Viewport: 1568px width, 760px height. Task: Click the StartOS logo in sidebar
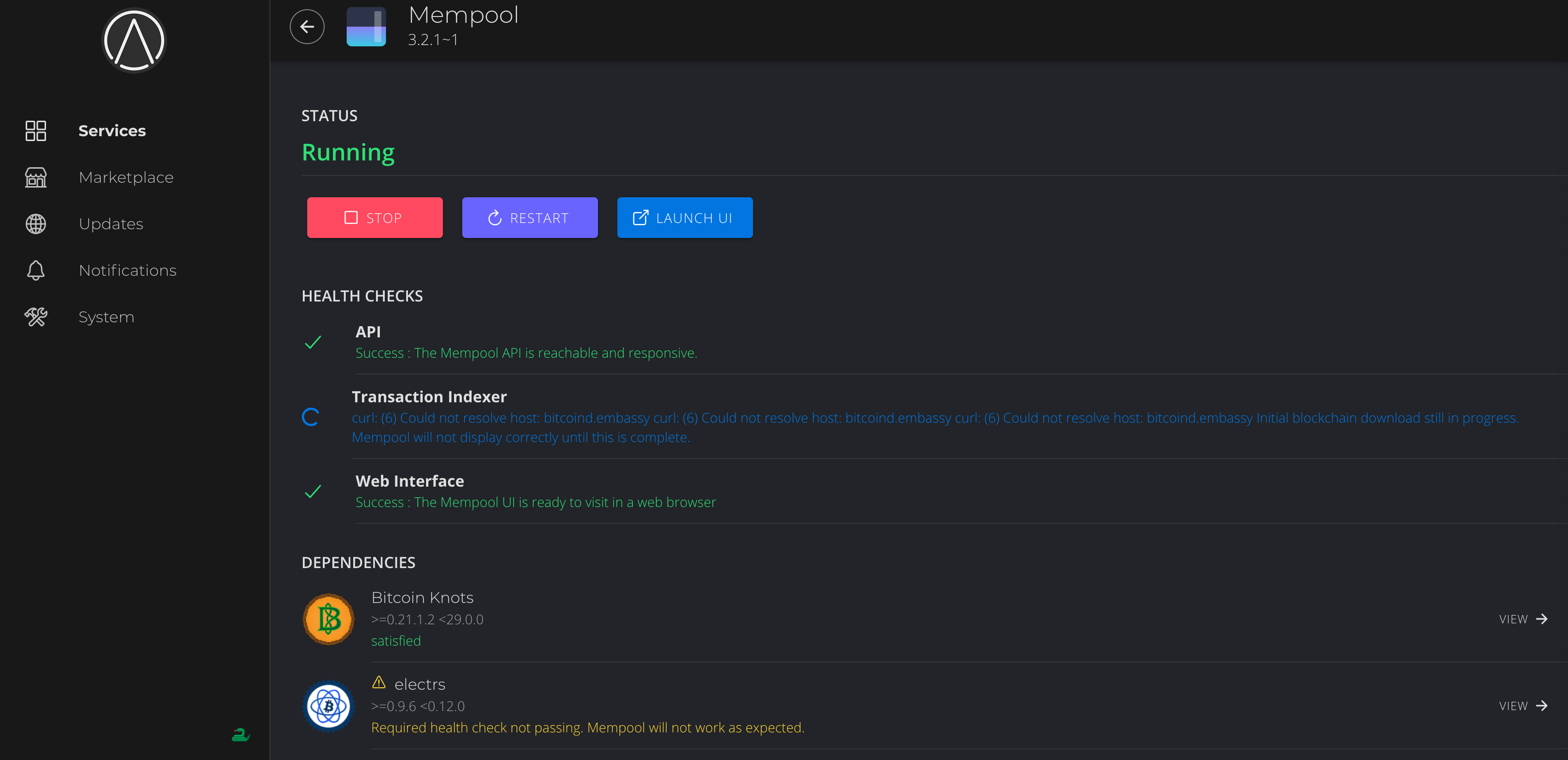click(x=134, y=40)
